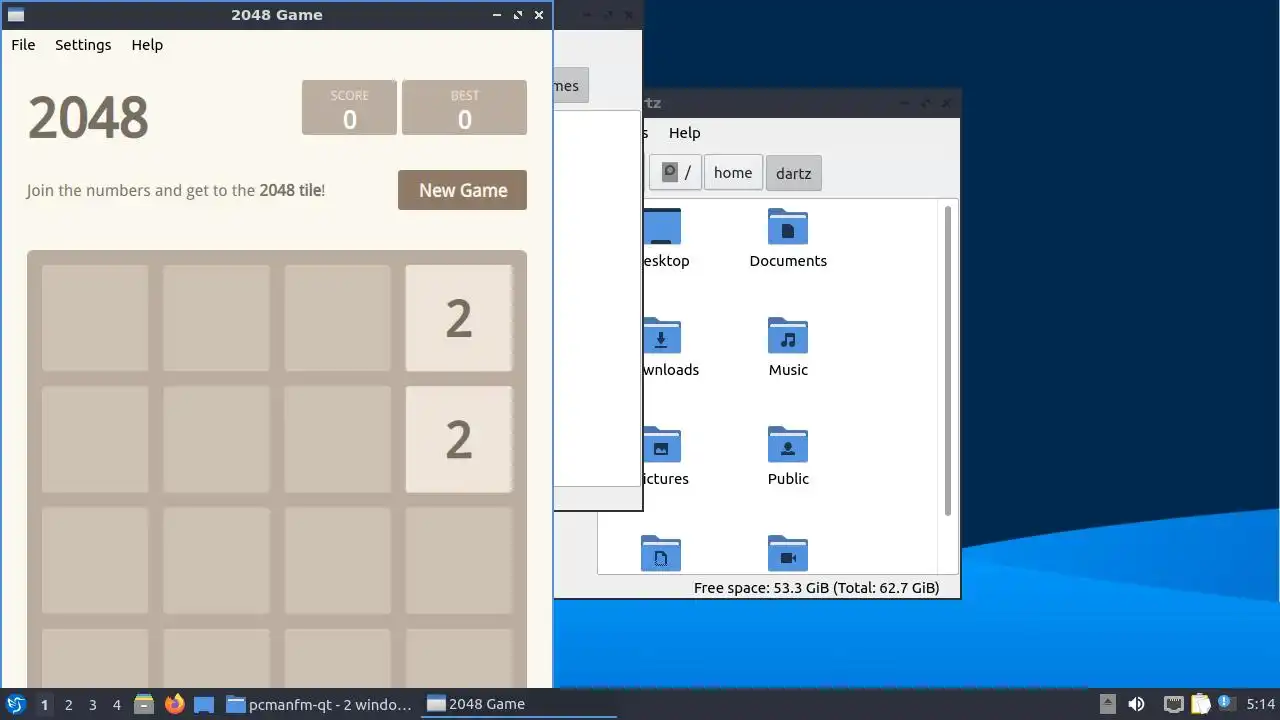Select the Templates folder icon

click(x=661, y=554)
